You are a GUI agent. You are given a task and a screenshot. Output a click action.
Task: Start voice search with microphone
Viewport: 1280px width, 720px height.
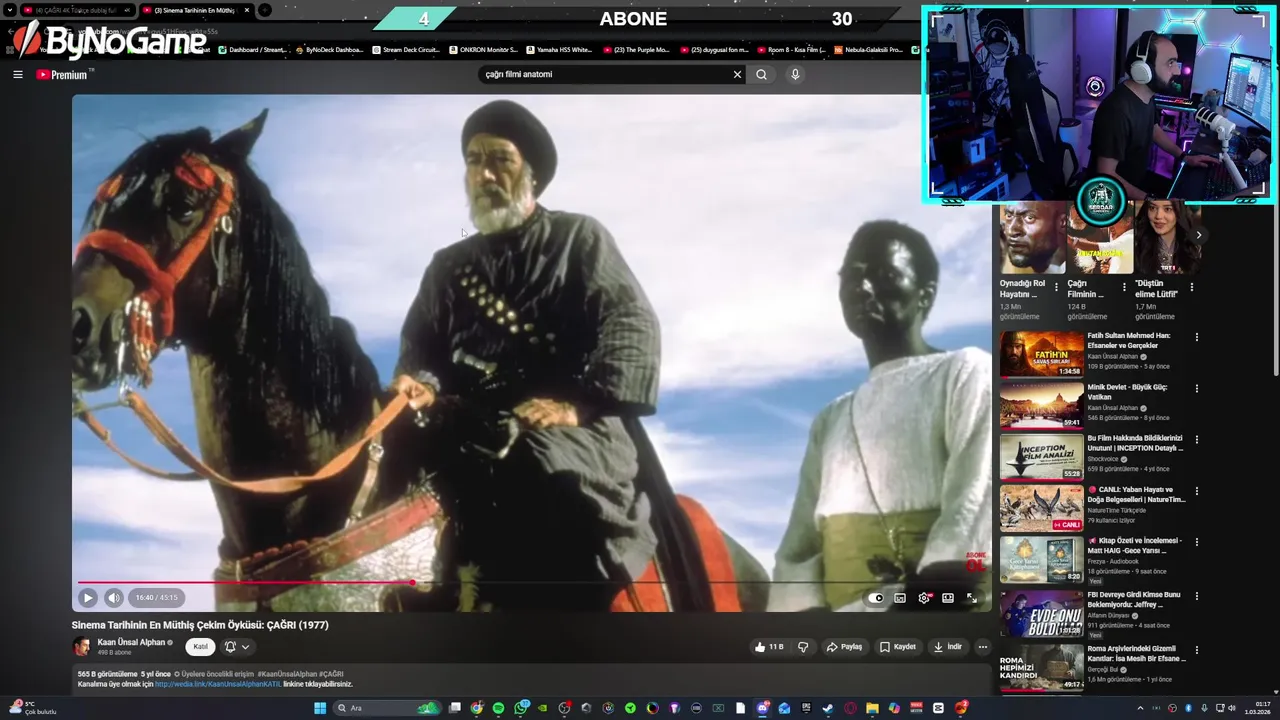click(795, 74)
